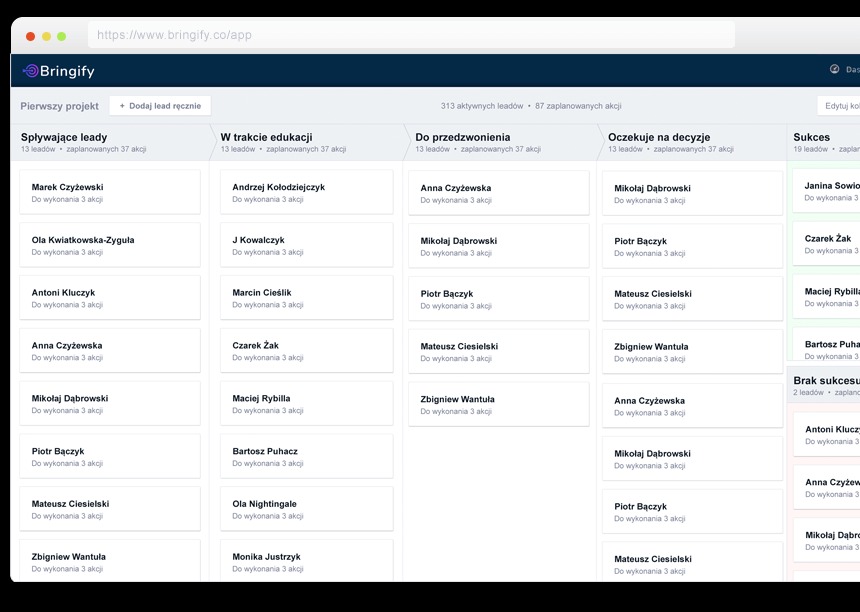Open Marek Czyżewski lead card
860x612 pixels.
tap(110, 192)
